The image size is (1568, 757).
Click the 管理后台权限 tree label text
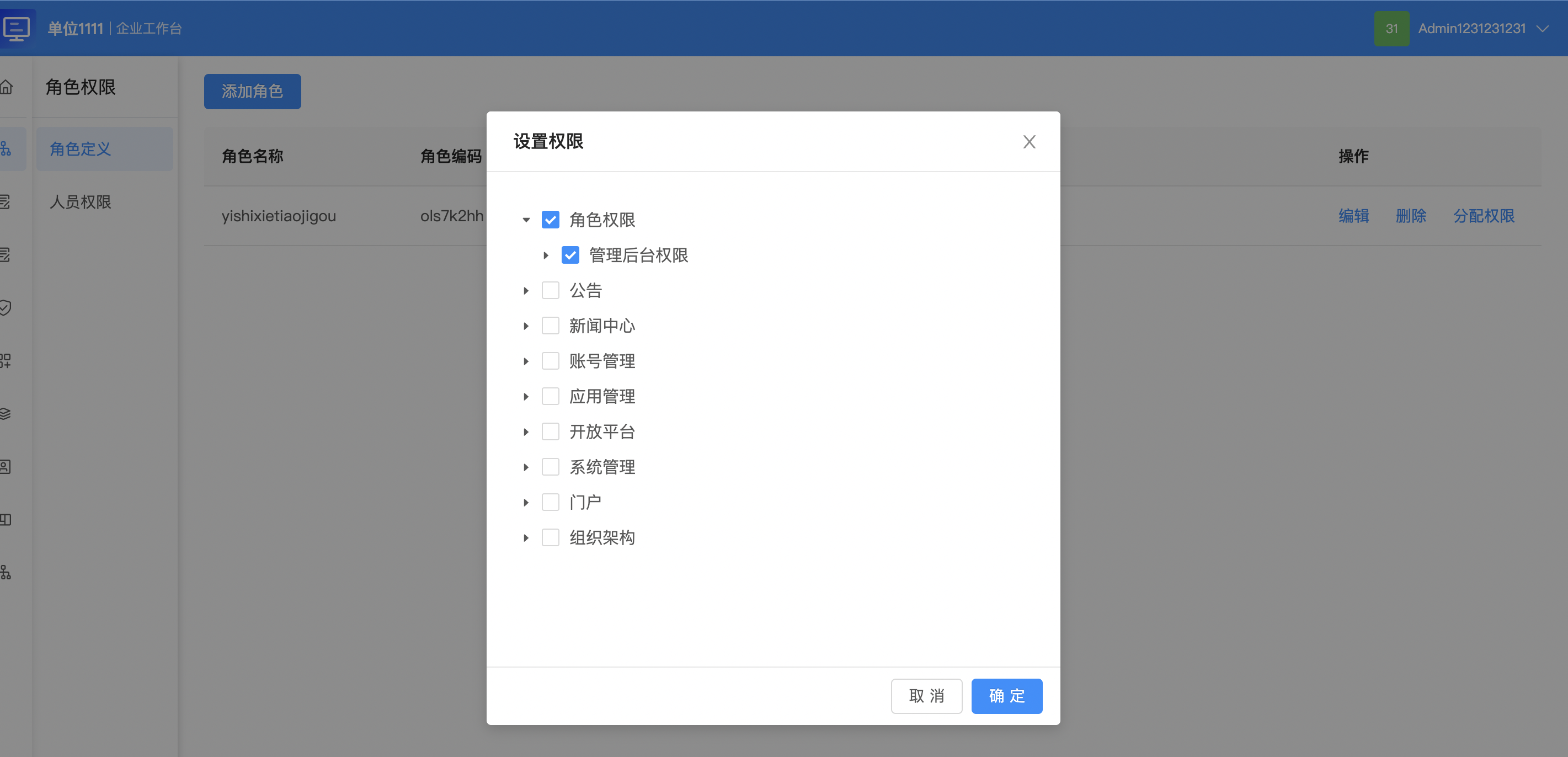tap(638, 255)
